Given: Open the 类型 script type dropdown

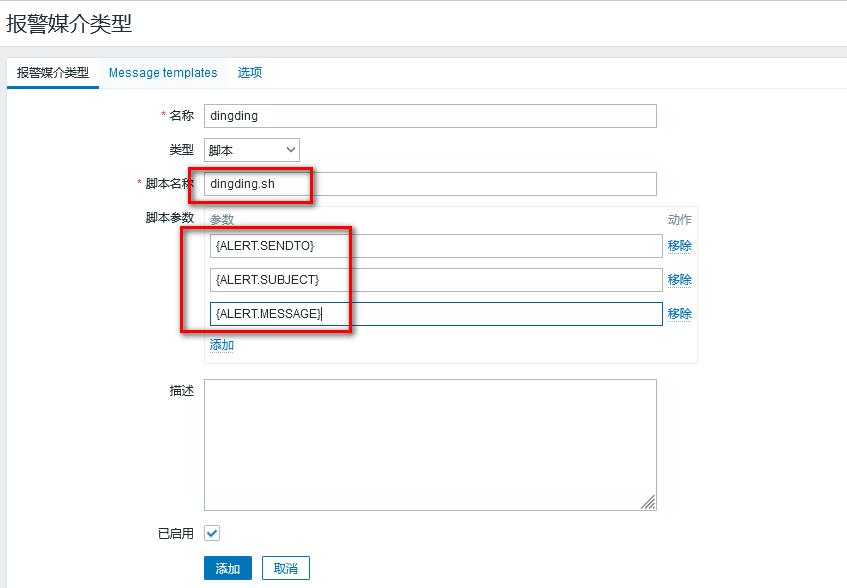Looking at the screenshot, I should pos(251,150).
